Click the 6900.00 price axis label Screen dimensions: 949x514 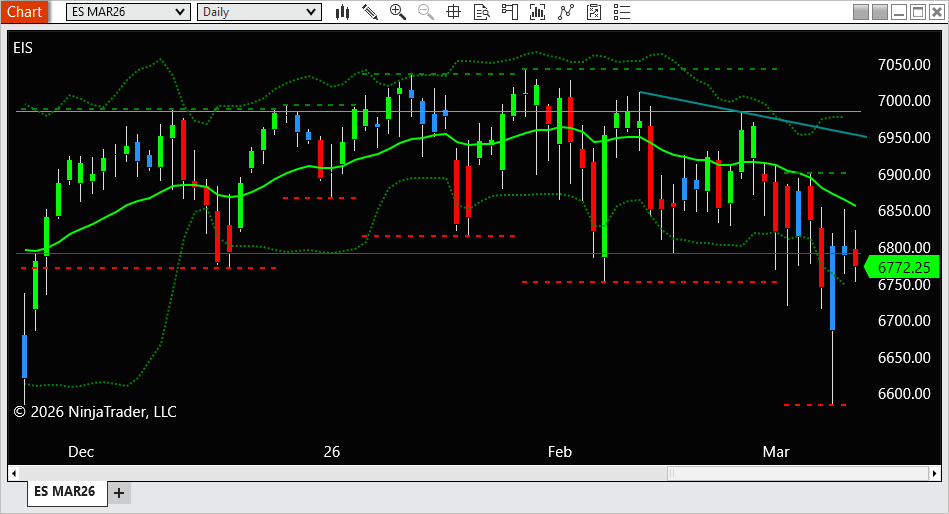tap(904, 174)
